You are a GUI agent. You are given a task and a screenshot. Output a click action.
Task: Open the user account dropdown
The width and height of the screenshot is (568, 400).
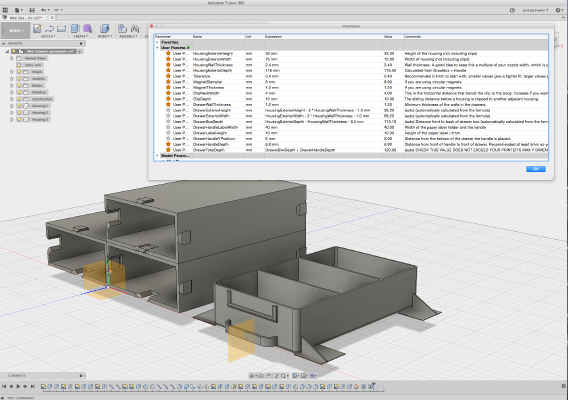point(535,10)
